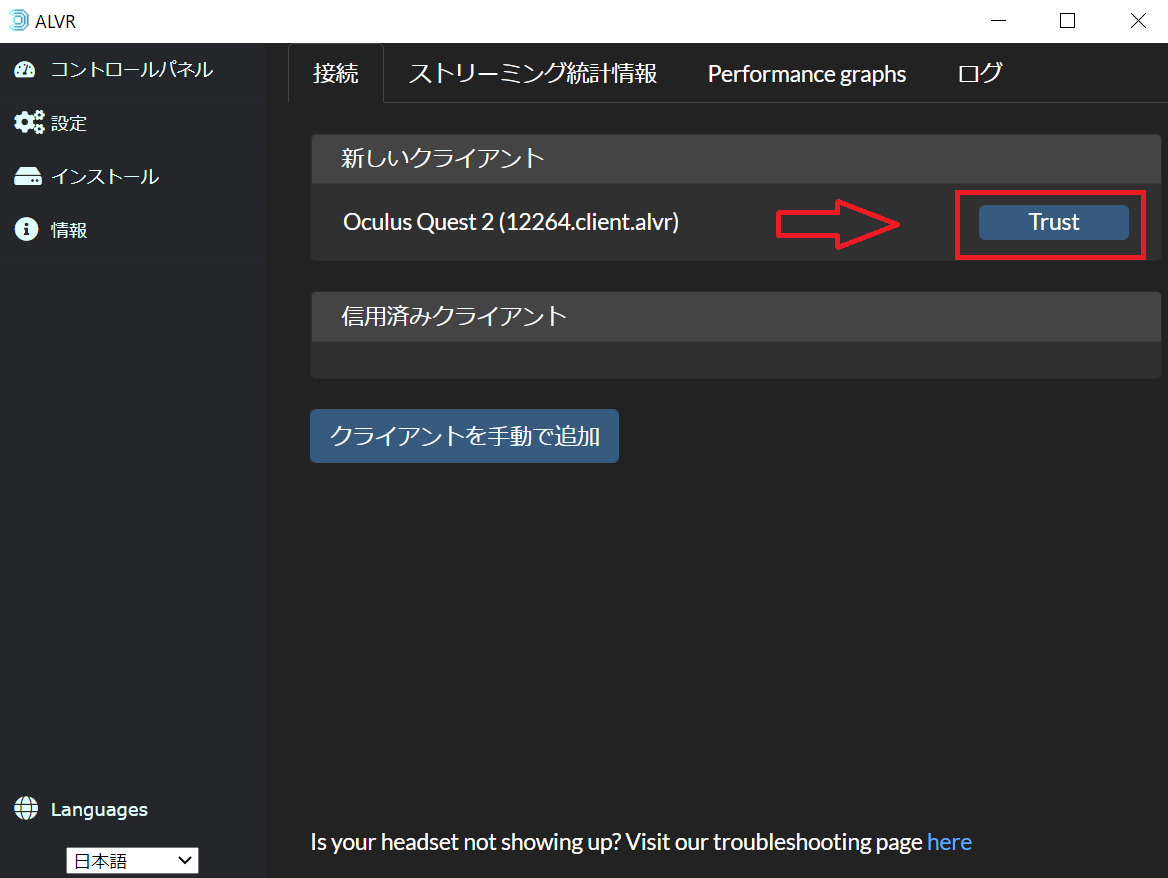Switch to the 接続 tab
This screenshot has height=878, width=1168.
point(336,73)
